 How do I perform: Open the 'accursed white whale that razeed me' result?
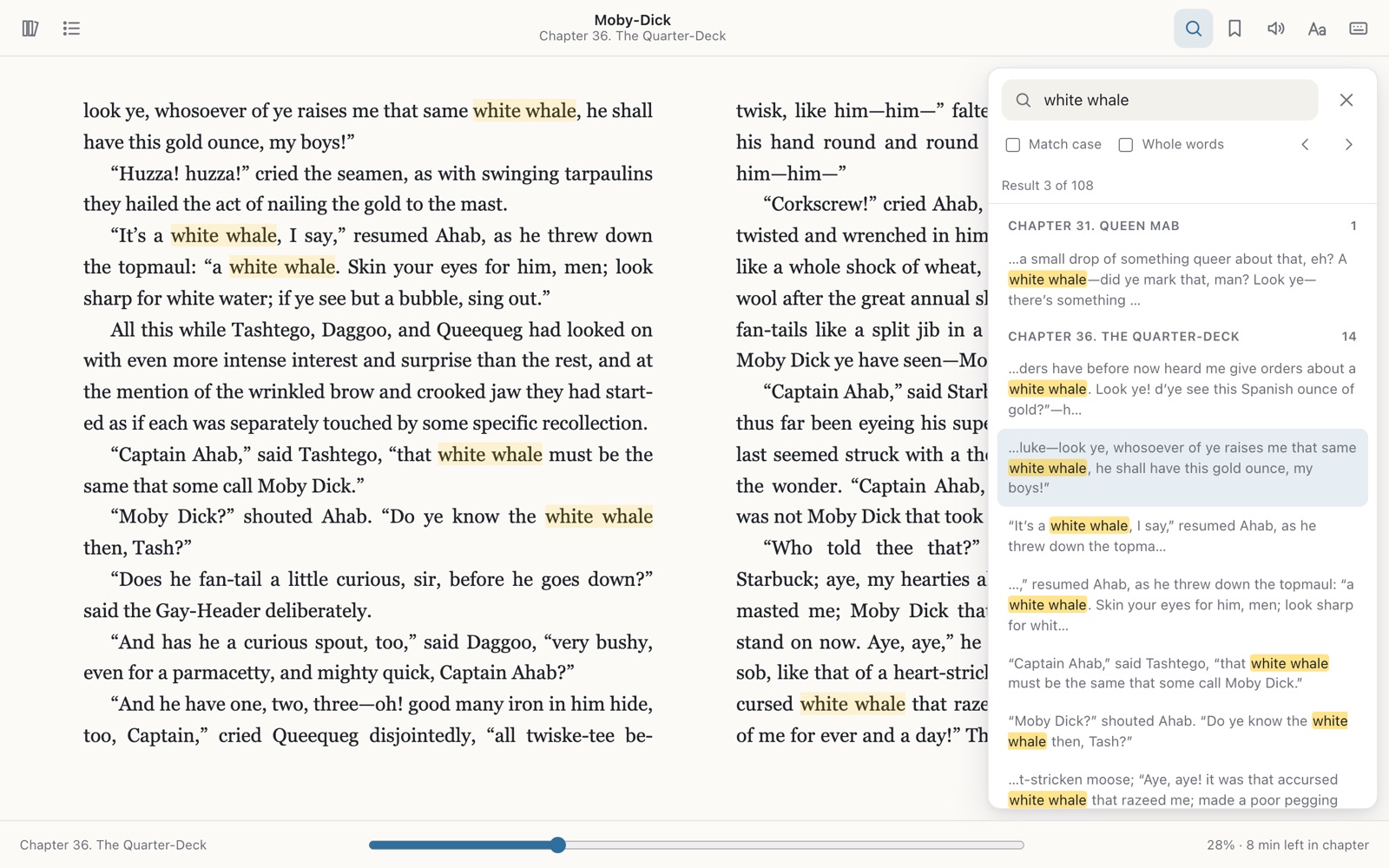[x=1182, y=790]
